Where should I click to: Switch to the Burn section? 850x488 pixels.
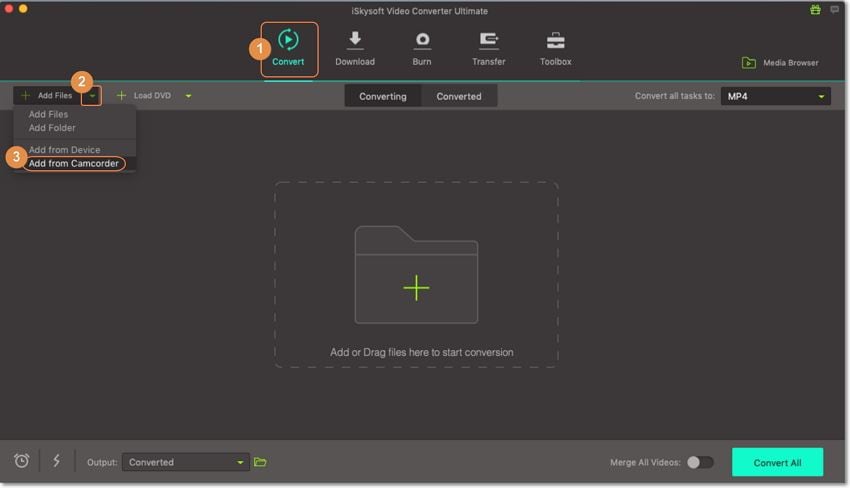pyautogui.click(x=422, y=49)
